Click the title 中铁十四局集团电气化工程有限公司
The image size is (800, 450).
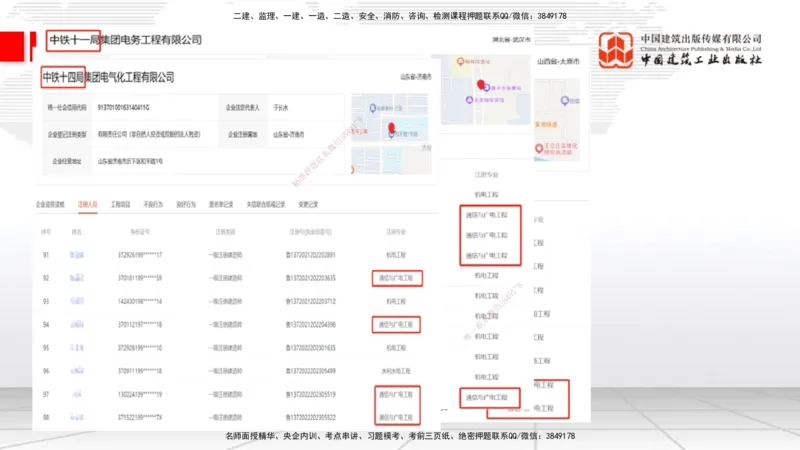coord(108,78)
